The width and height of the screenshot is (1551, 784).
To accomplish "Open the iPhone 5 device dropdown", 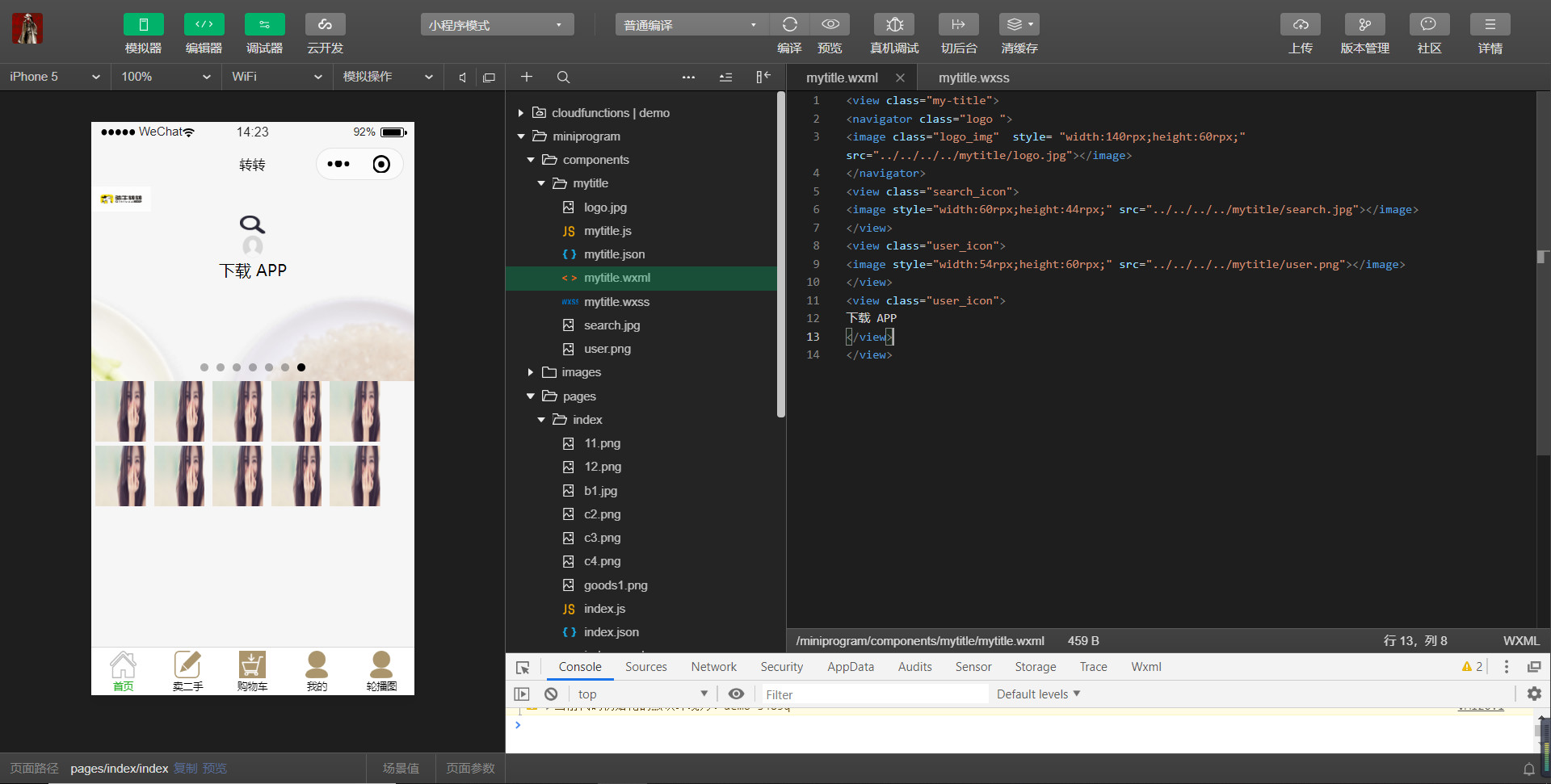I will coord(54,77).
